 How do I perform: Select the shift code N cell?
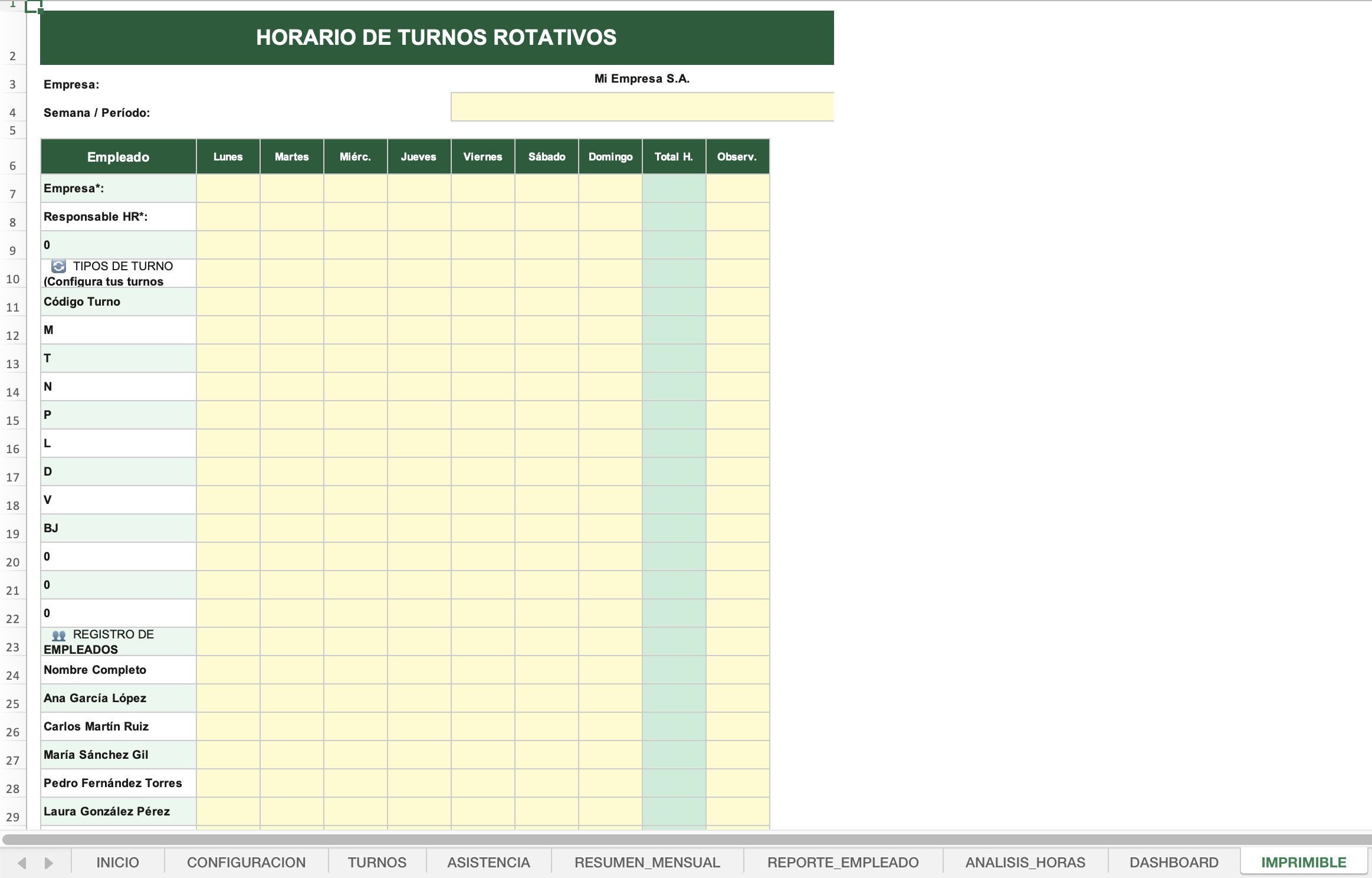tap(119, 386)
